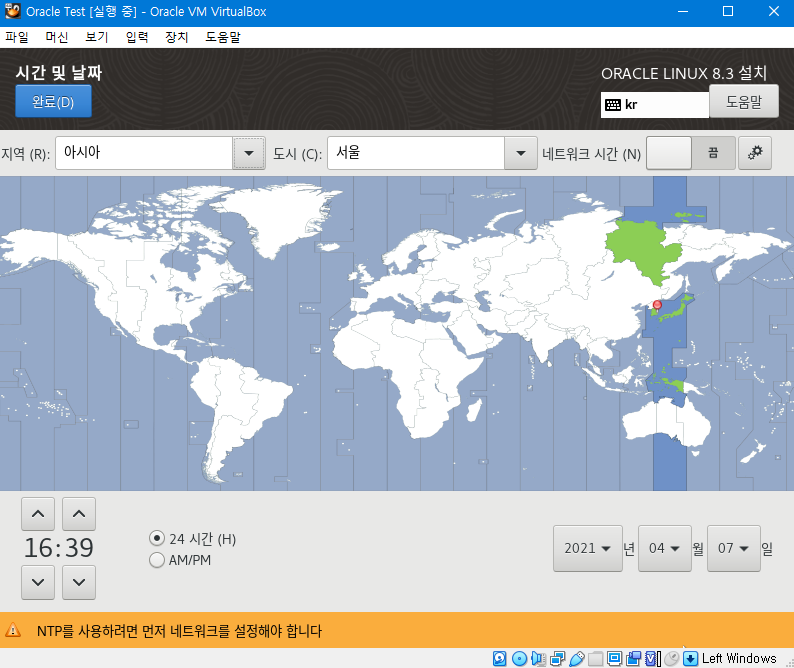Image resolution: width=794 pixels, height=668 pixels.
Task: Open the month dropdown showing 04
Action: coord(665,548)
